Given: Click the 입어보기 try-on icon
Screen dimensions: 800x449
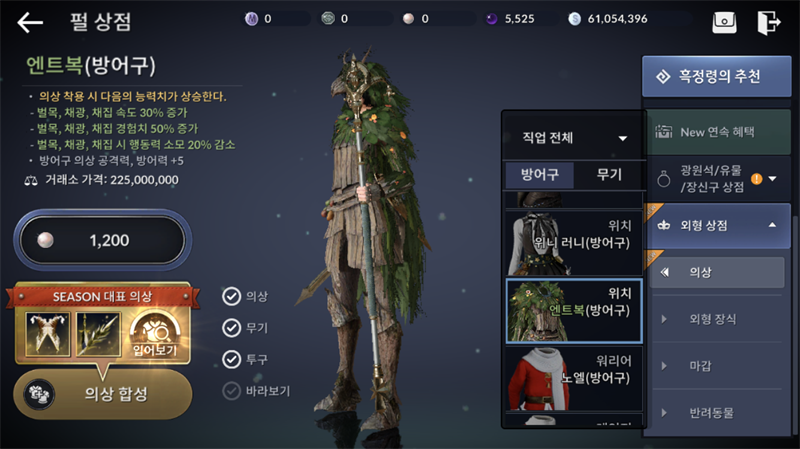Looking at the screenshot, I should 155,335.
